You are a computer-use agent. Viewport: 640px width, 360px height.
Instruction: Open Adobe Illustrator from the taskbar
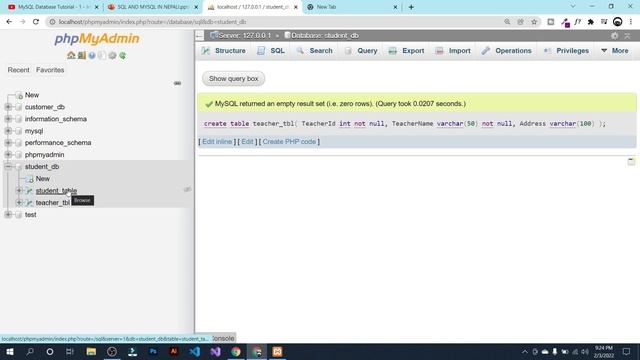tap(174, 351)
